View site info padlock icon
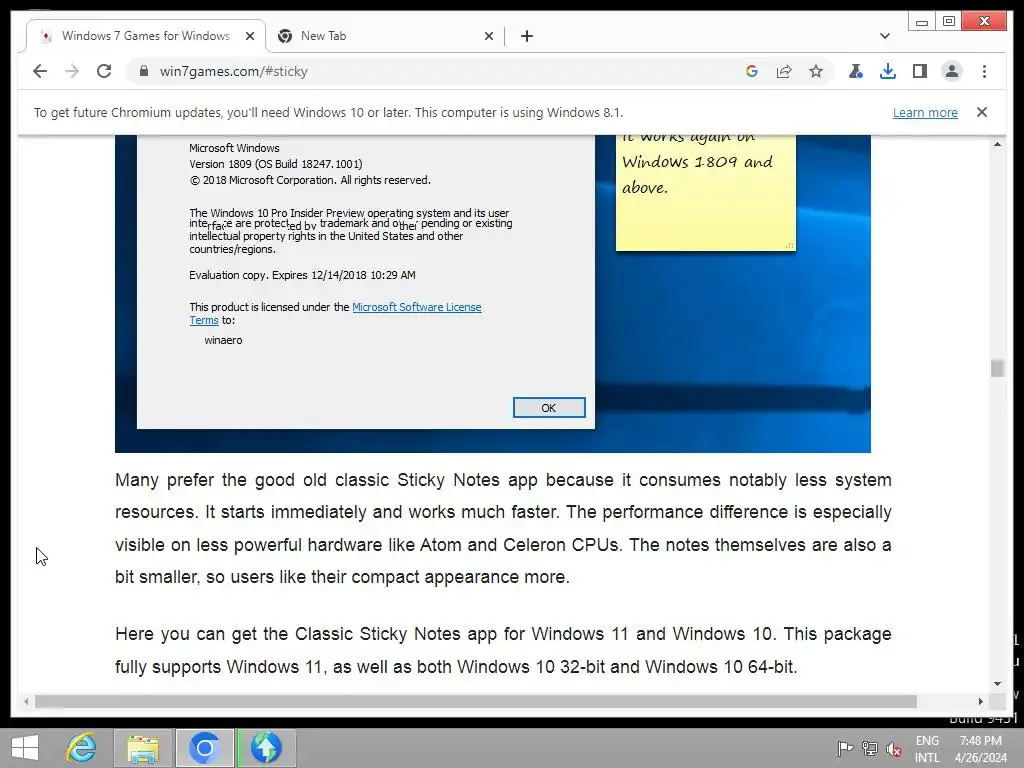Screen dimensions: 1024x768 pyautogui.click(x=144, y=71)
